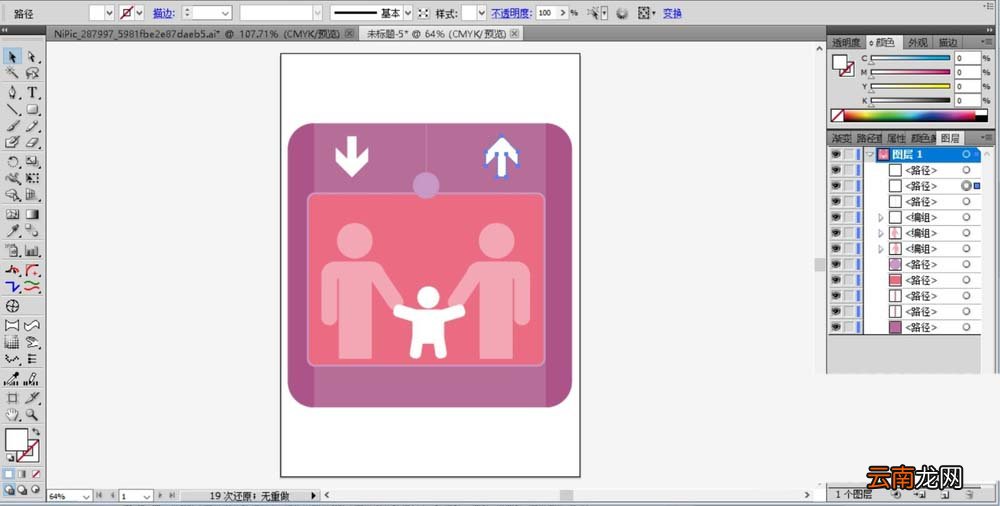Open the Layers panel flyout menu
The height and width of the screenshot is (506, 1000).
[987, 137]
